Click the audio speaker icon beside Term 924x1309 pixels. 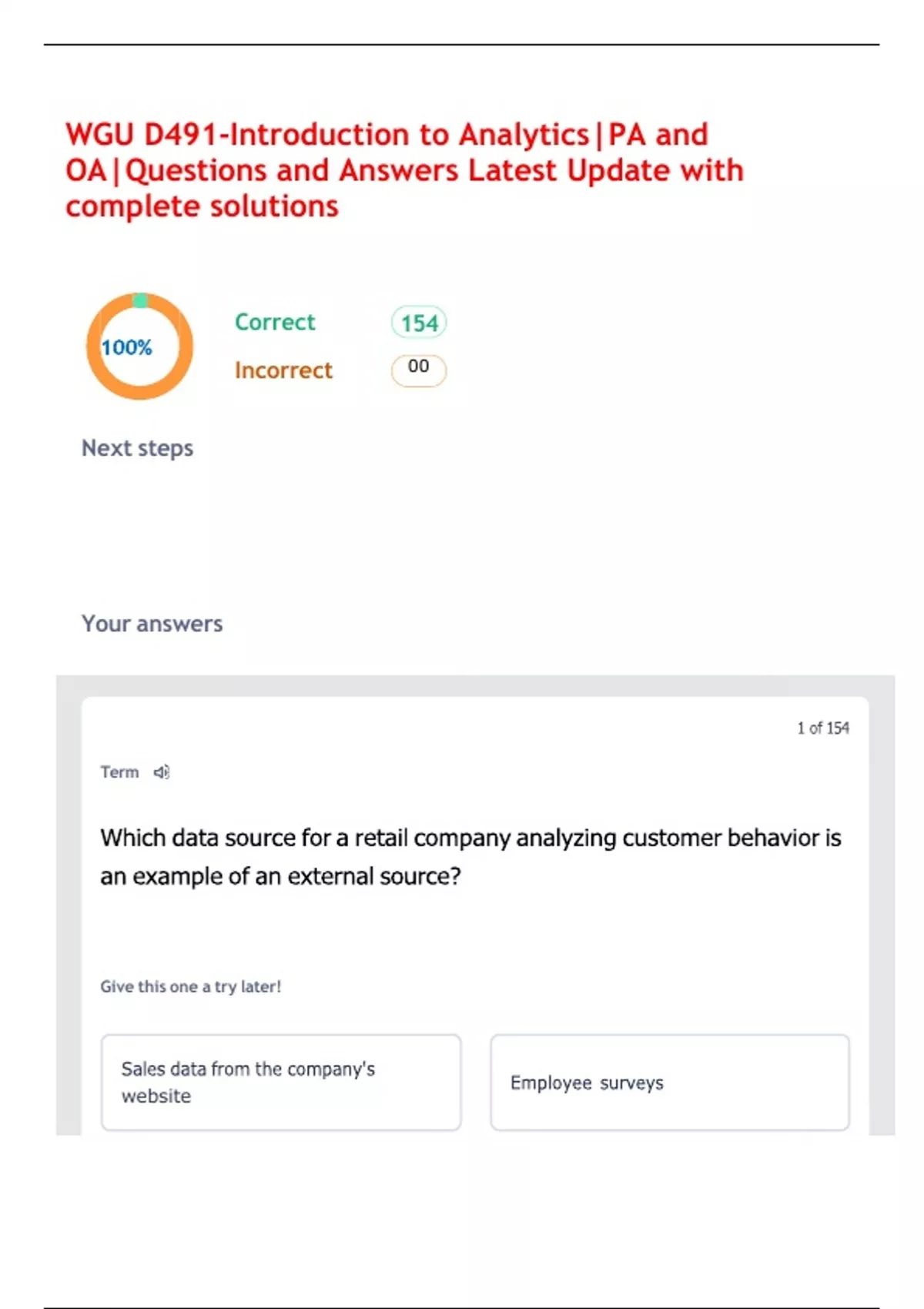coord(161,772)
